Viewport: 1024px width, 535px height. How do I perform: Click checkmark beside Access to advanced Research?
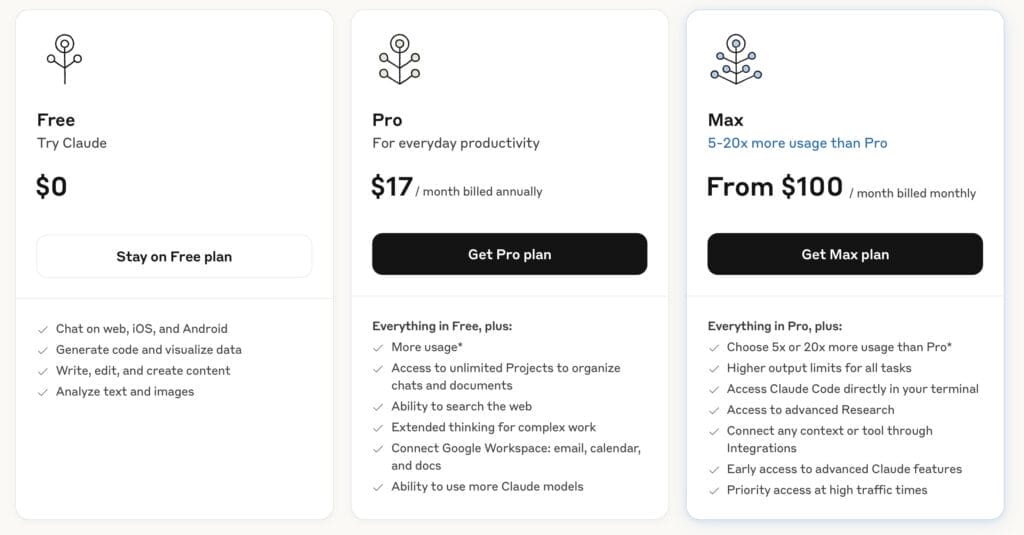click(713, 410)
